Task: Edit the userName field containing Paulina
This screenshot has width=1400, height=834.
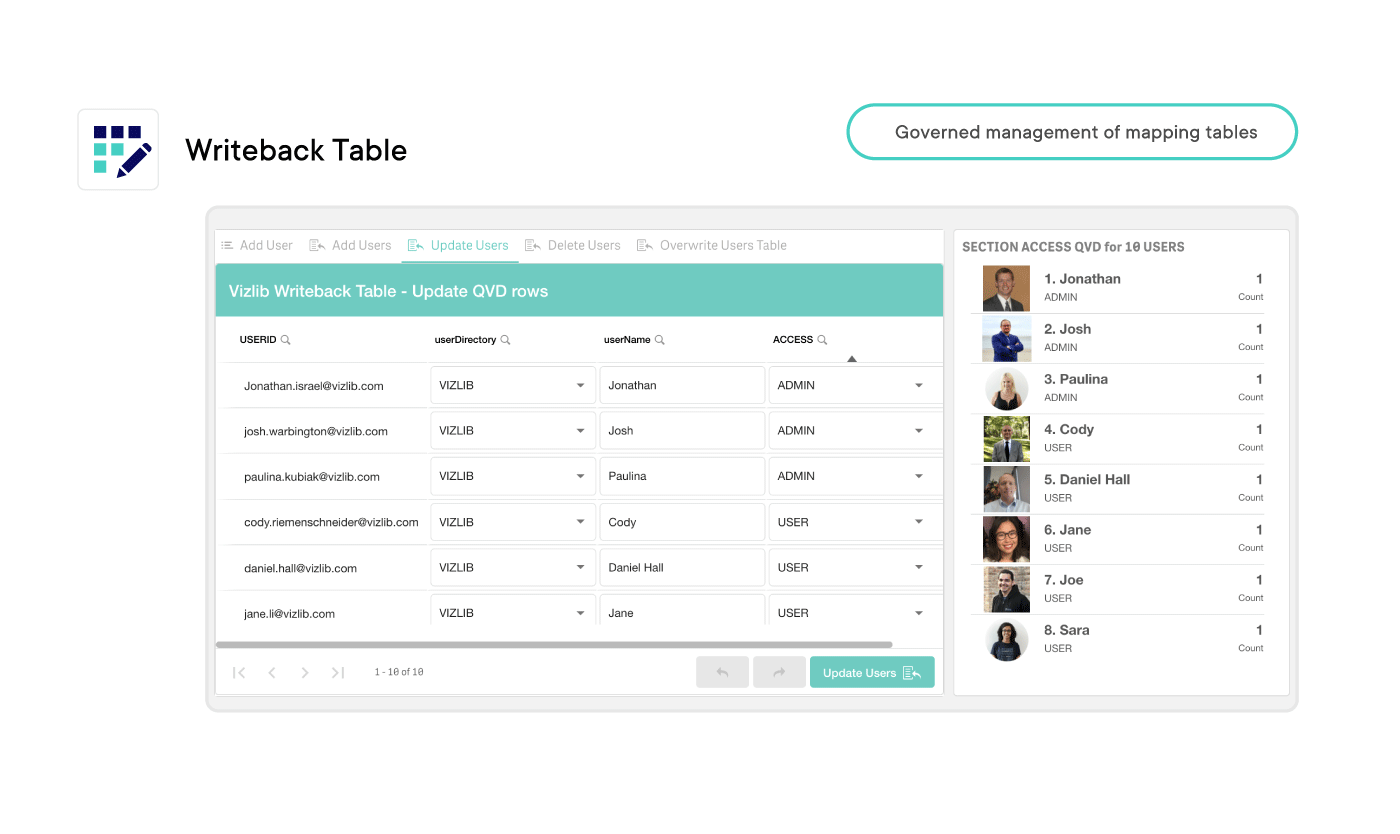Action: [682, 476]
